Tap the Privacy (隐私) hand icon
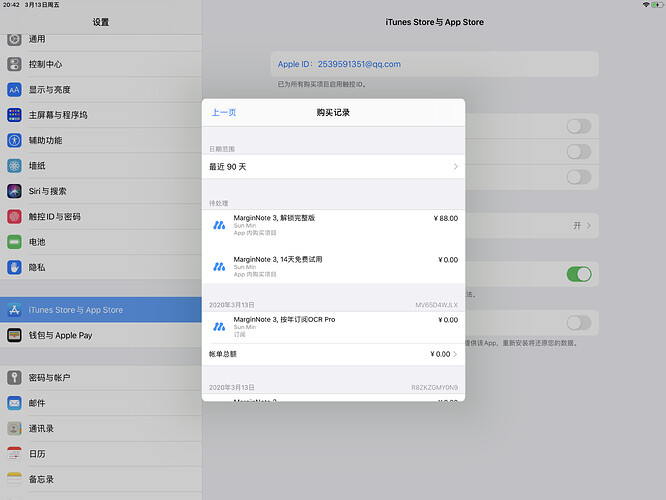This screenshot has width=666, height=500. (14, 267)
